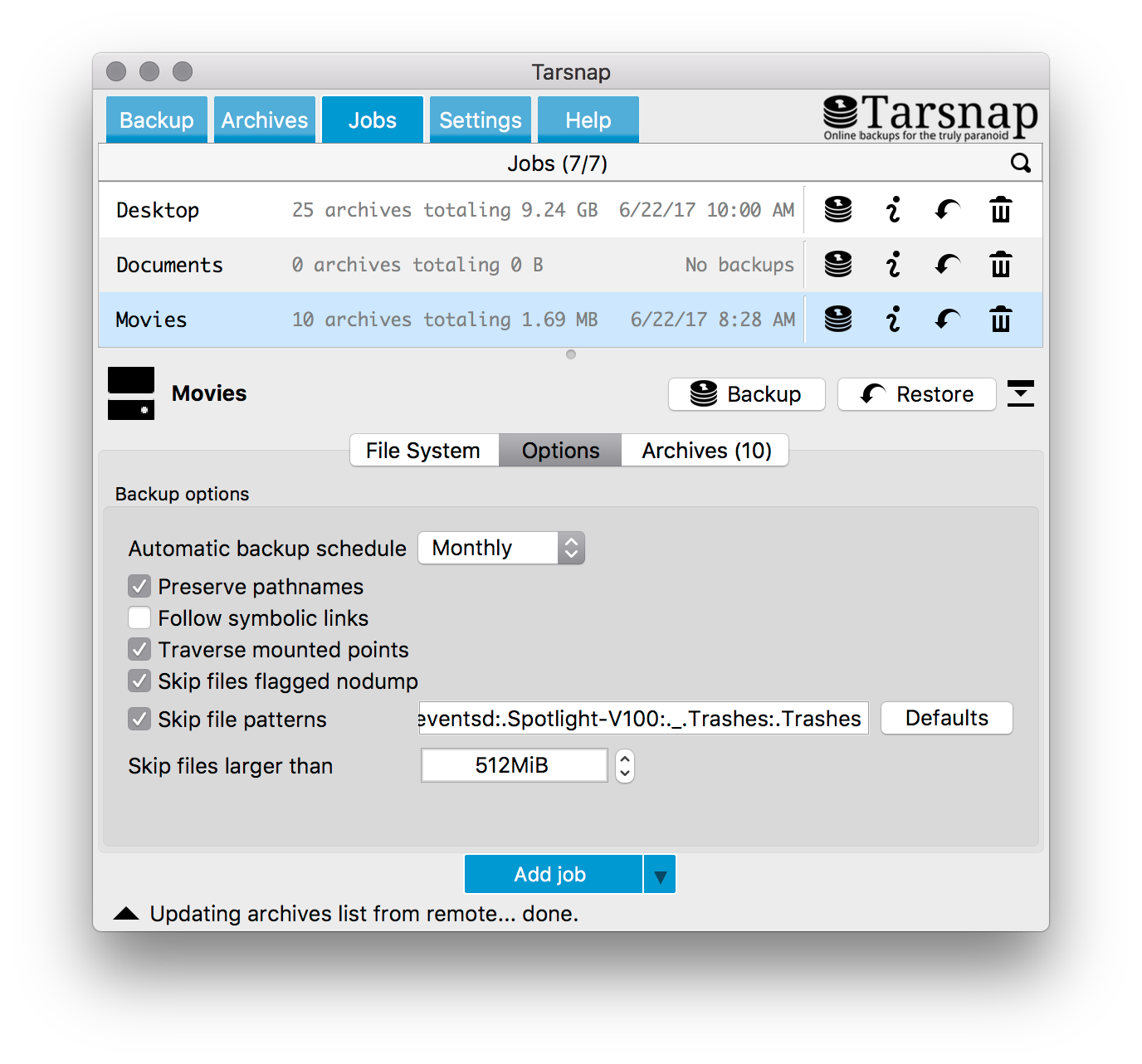Delete the Desktop job via trash icon
Viewport: 1142px width, 1064px height.
pos(1001,209)
